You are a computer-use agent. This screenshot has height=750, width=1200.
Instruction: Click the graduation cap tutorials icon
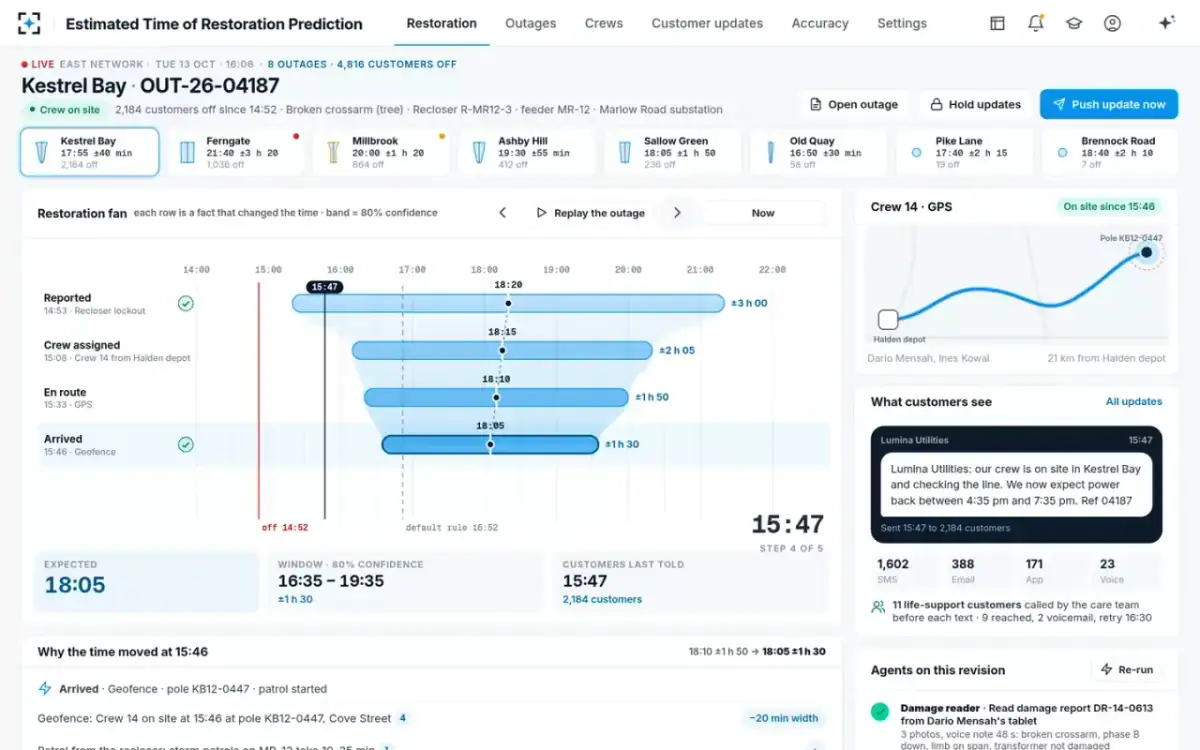tap(1074, 23)
